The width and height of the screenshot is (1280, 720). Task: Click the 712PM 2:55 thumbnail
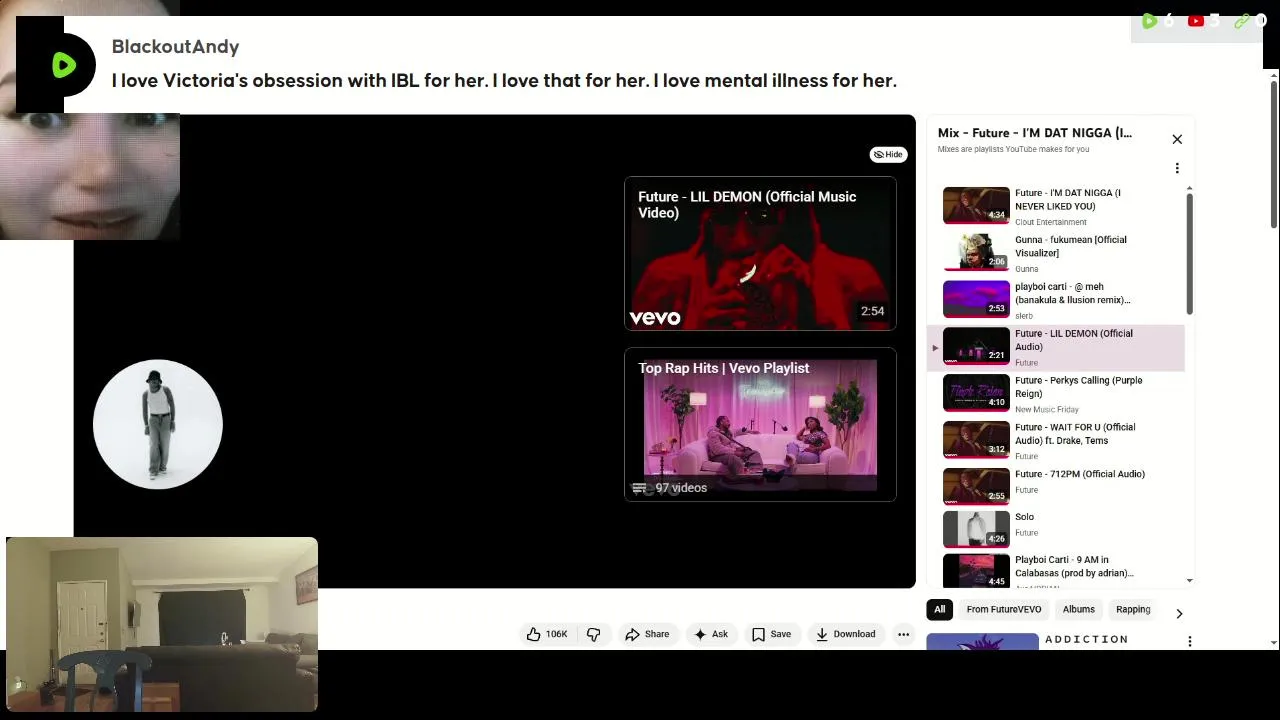[976, 486]
